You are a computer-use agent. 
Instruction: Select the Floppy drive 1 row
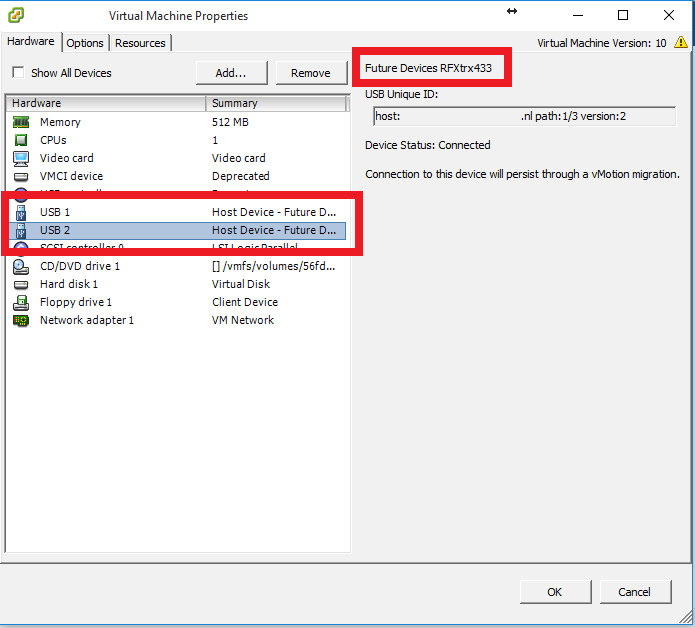point(177,302)
